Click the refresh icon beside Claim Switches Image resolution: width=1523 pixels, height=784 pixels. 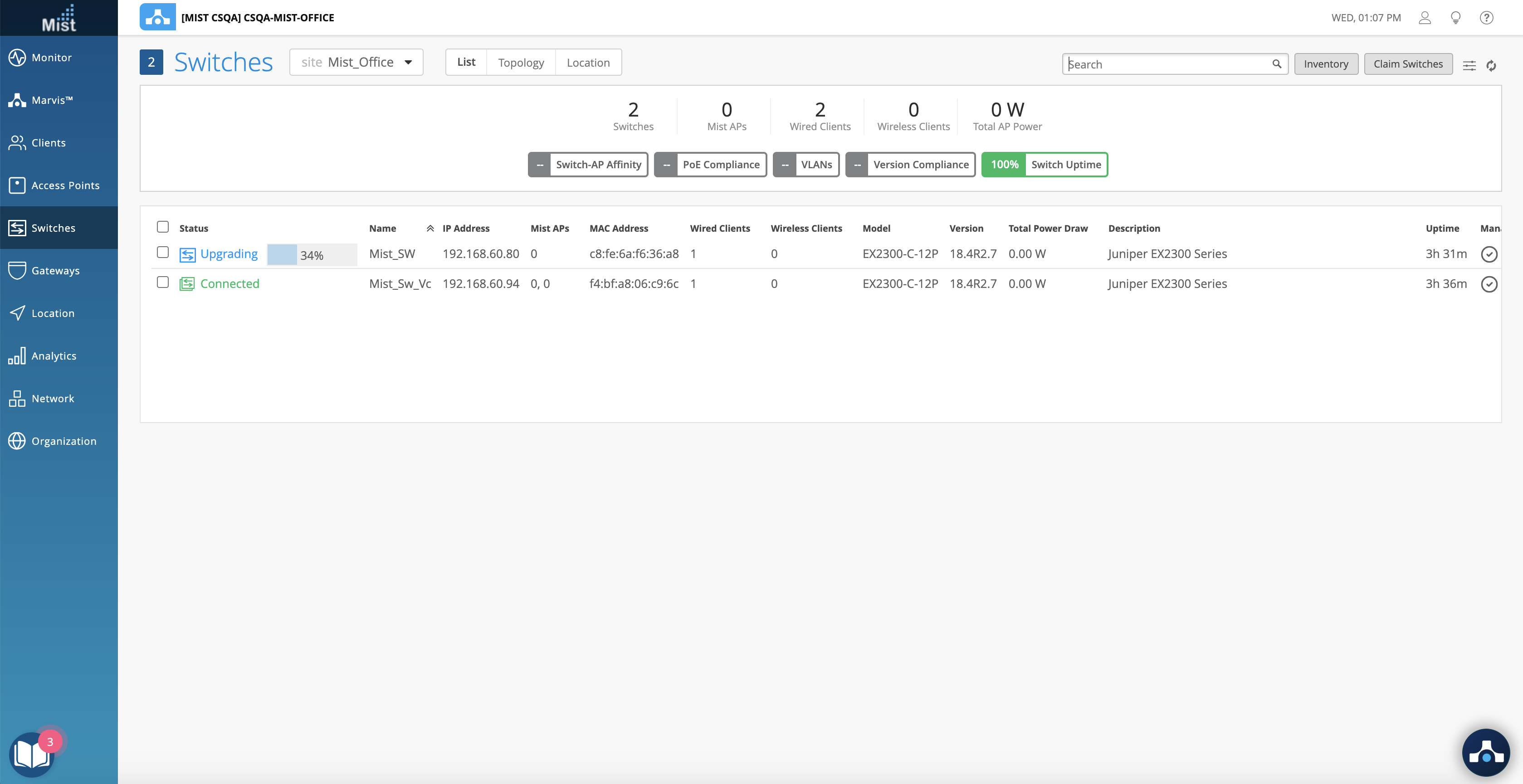click(x=1491, y=65)
